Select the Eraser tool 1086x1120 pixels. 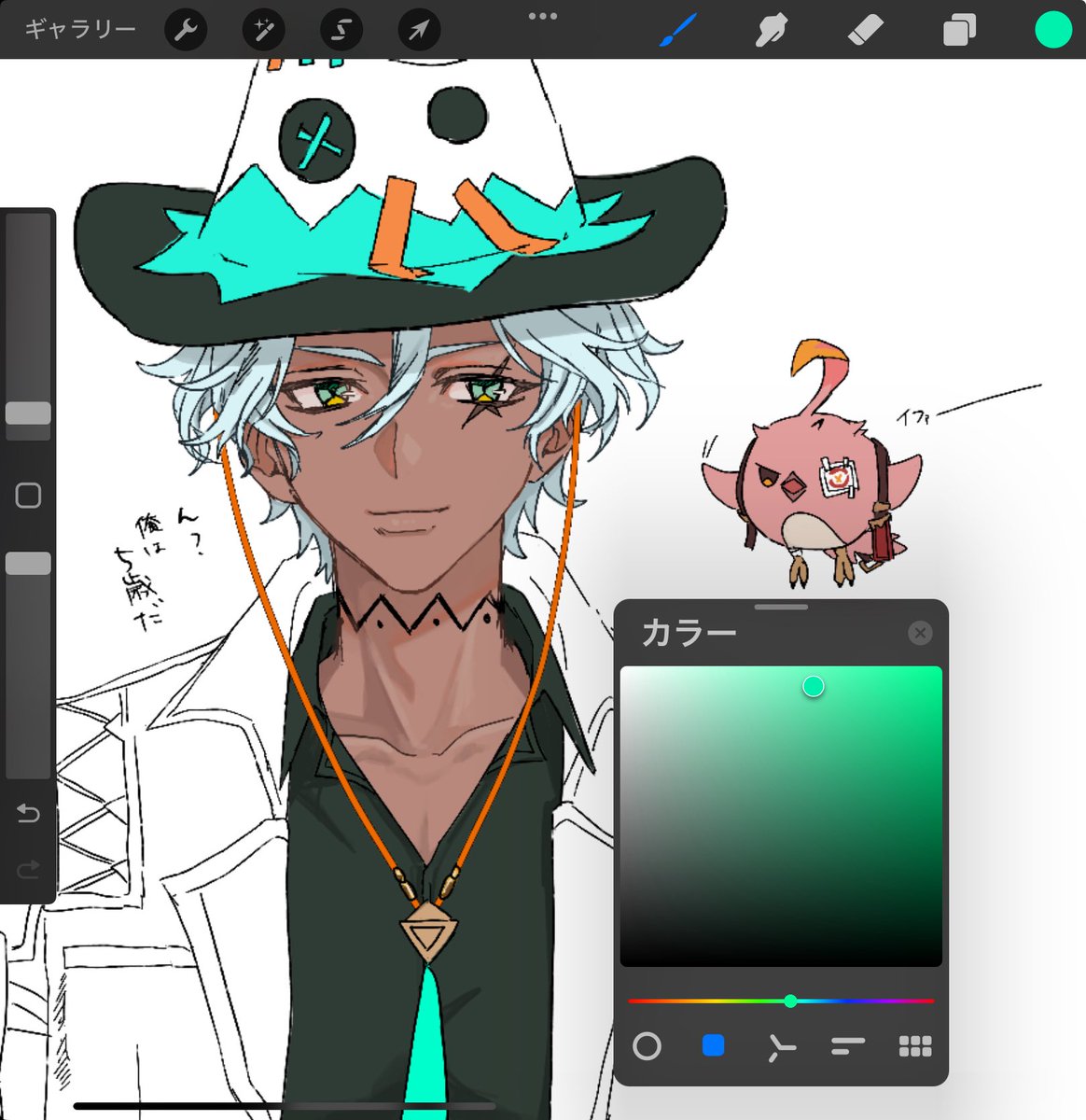click(865, 30)
